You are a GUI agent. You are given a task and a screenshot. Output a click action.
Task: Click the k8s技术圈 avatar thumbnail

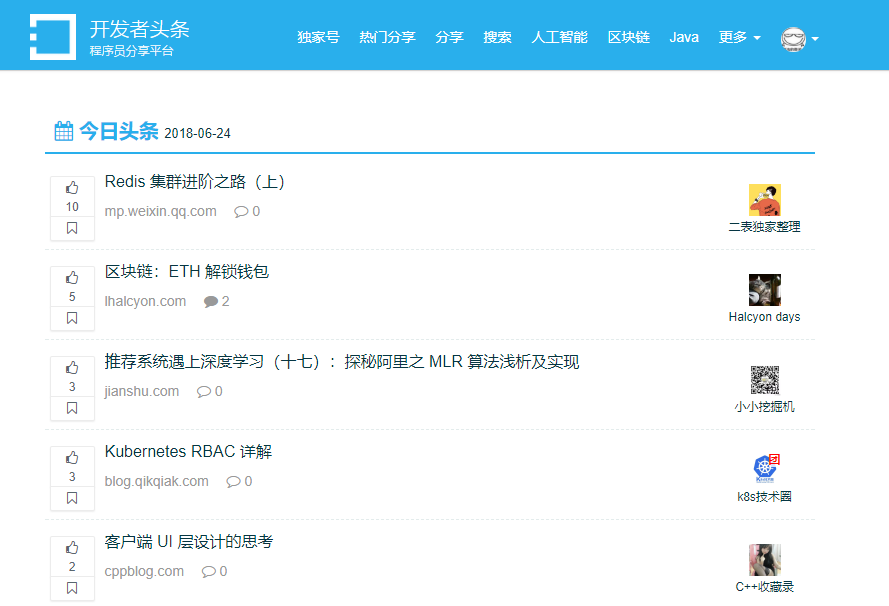(765, 469)
